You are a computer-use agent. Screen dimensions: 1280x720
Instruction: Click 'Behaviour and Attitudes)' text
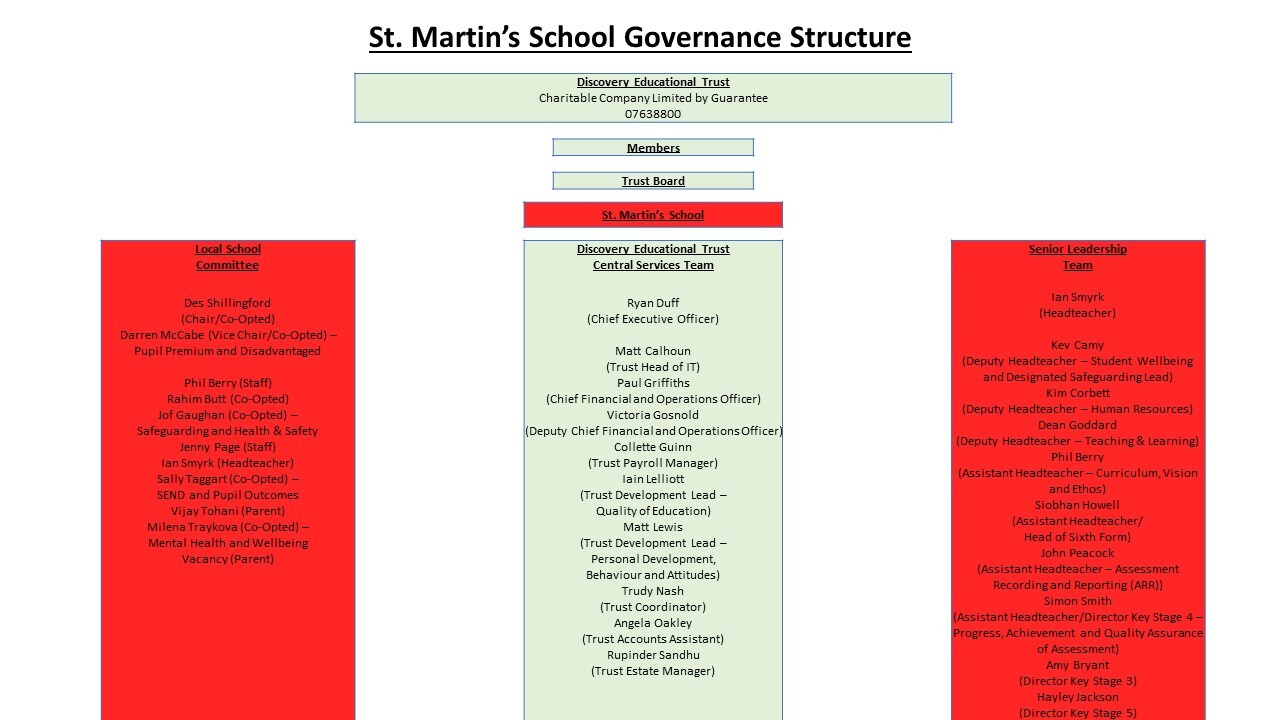[x=653, y=575]
